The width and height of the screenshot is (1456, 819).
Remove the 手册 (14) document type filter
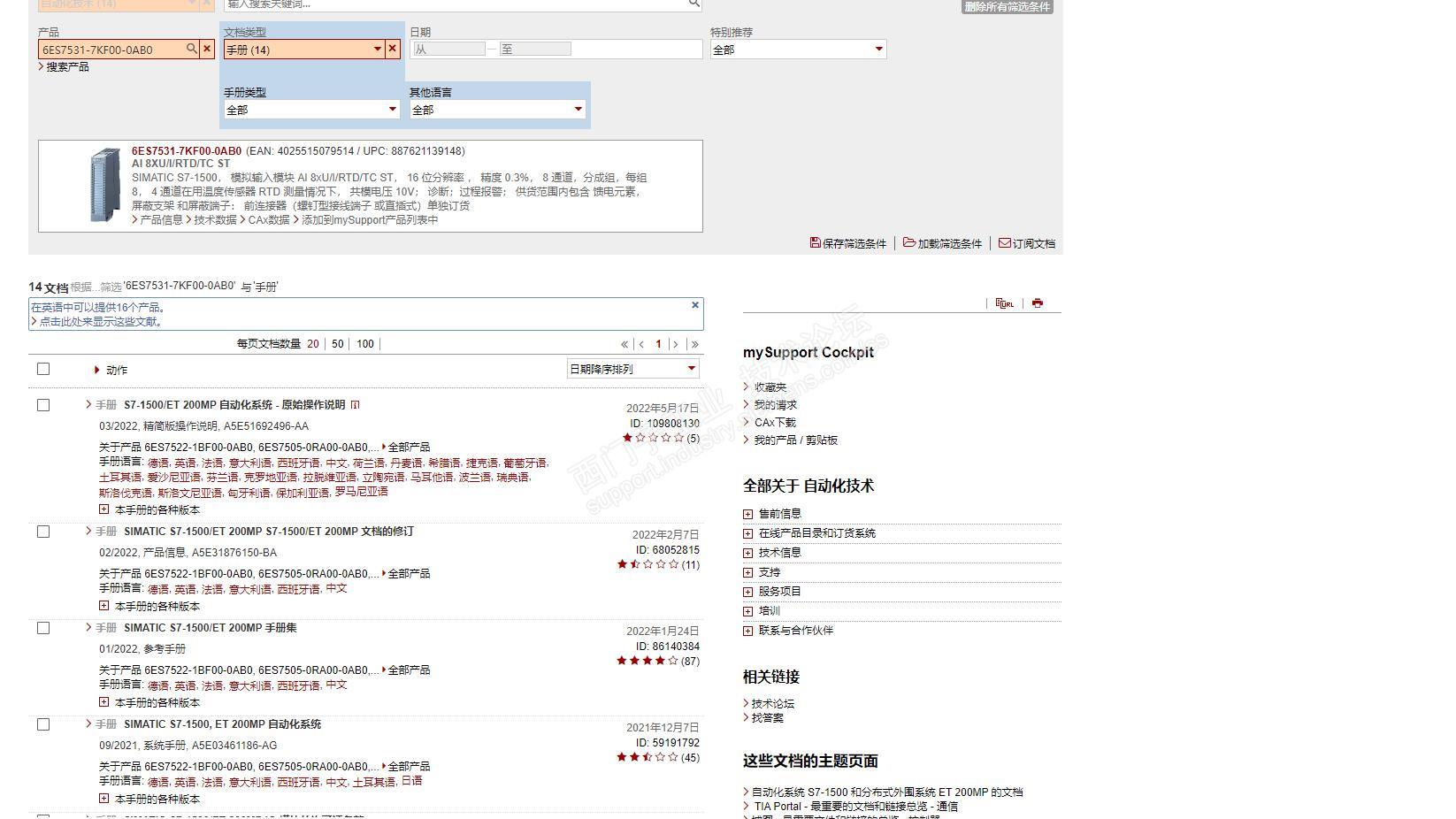[x=393, y=50]
